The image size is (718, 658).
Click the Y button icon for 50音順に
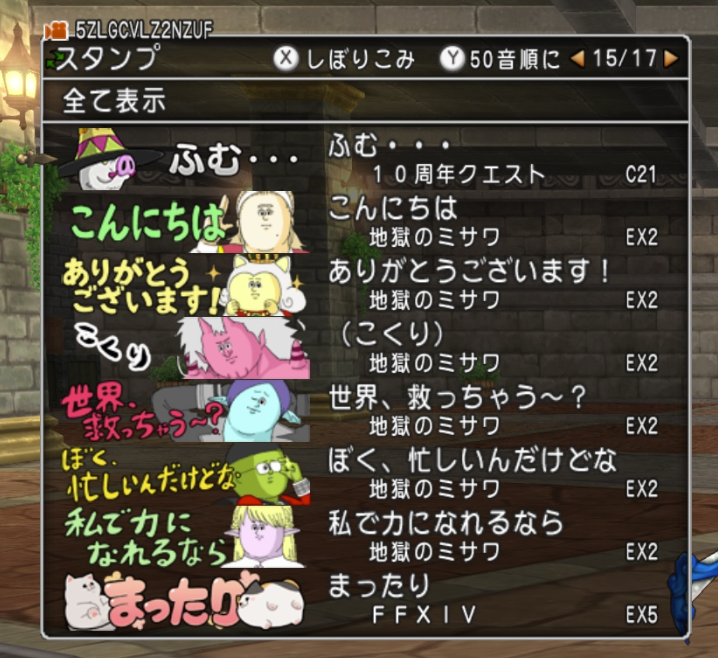coord(452,59)
